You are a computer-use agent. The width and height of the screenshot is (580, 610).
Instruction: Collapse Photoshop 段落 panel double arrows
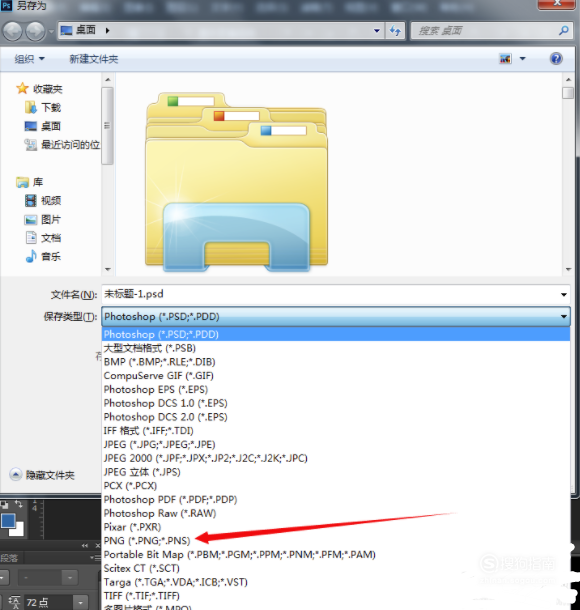[x=85, y=546]
